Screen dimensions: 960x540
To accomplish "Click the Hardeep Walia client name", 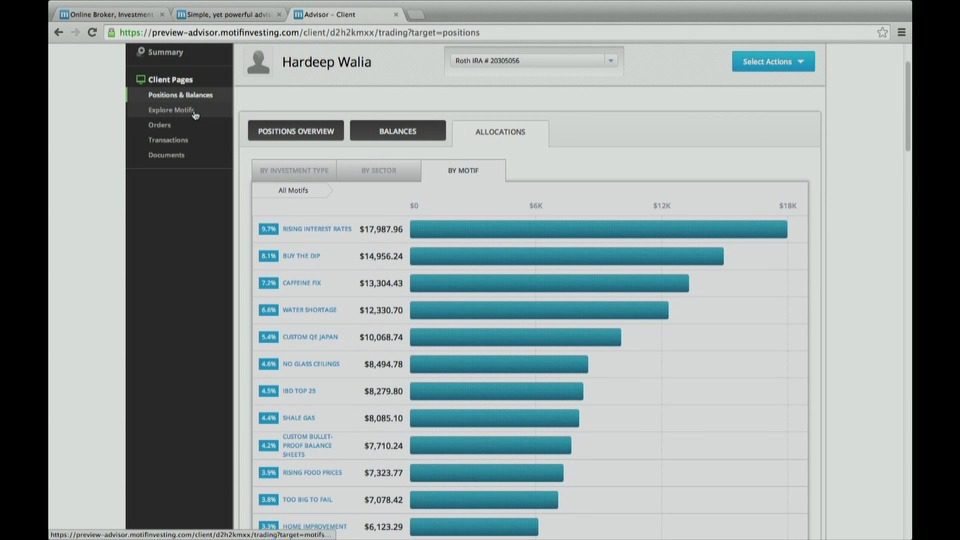I will pyautogui.click(x=326, y=62).
